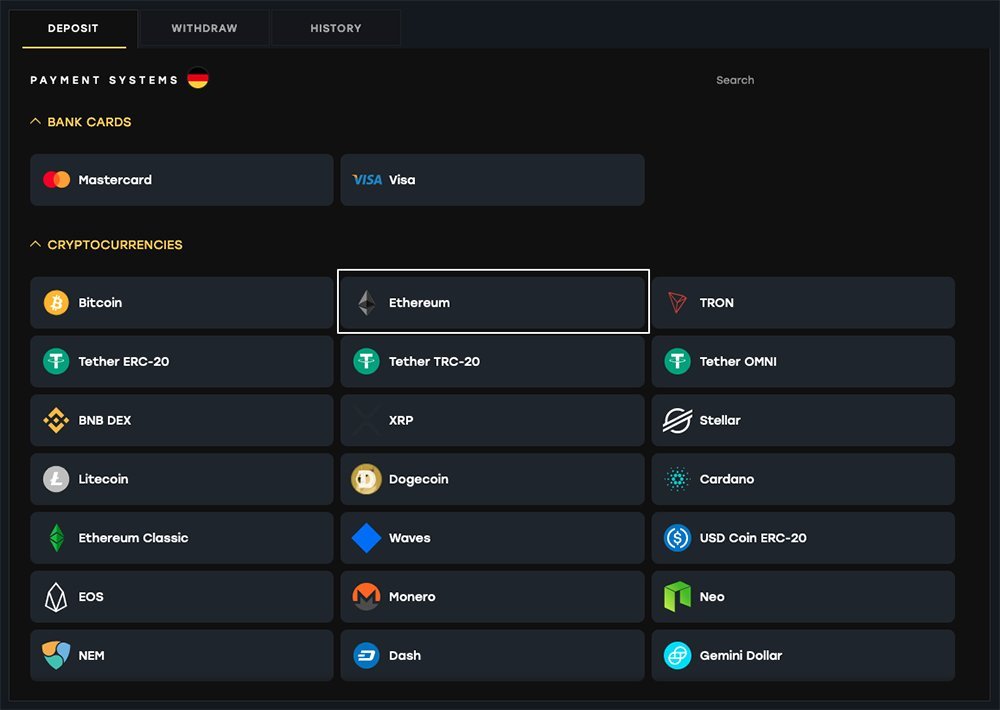Click the German flag country selector
Image resolution: width=1000 pixels, height=710 pixels.
point(198,78)
